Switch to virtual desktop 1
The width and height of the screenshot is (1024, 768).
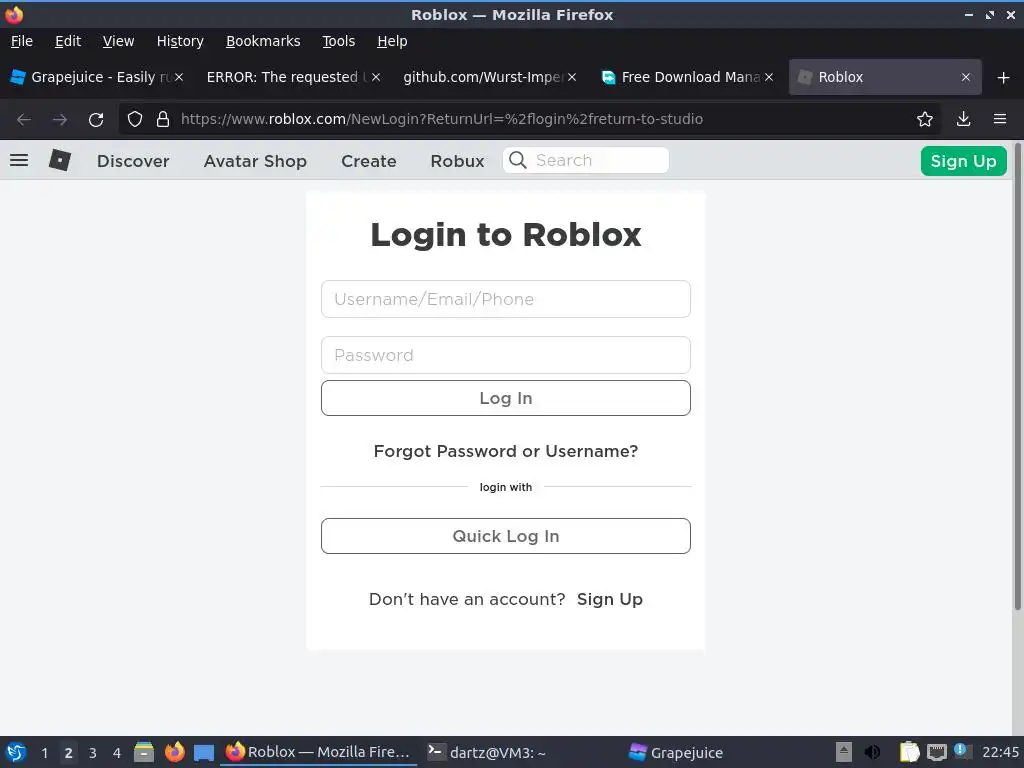click(44, 753)
